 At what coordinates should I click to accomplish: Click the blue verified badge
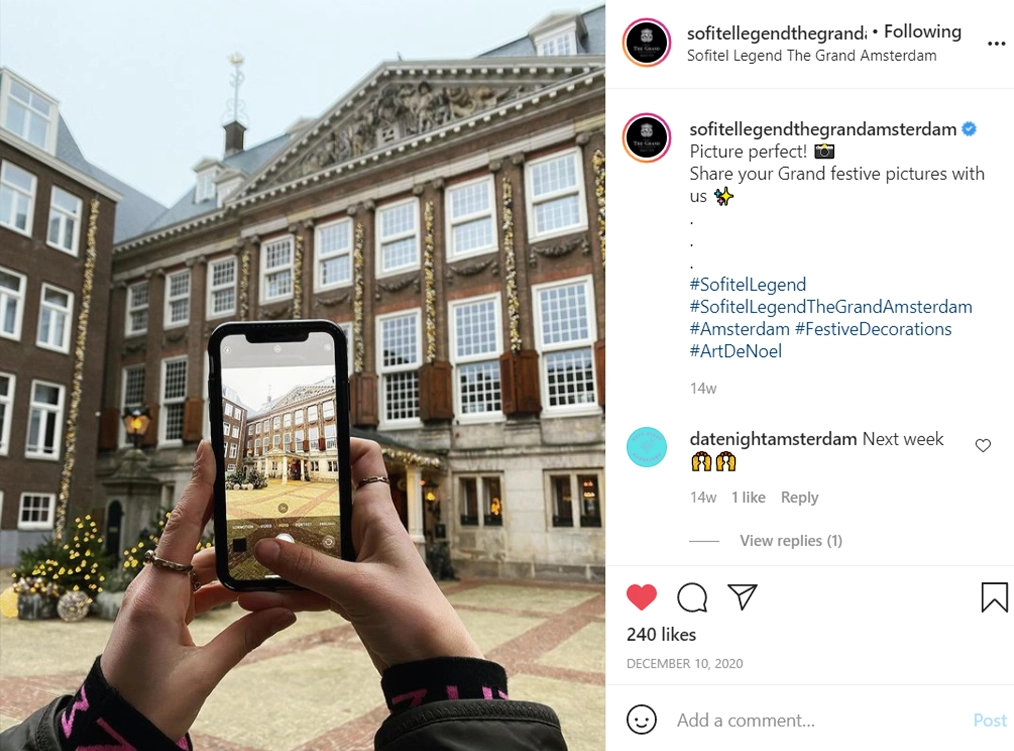pyautogui.click(x=969, y=129)
